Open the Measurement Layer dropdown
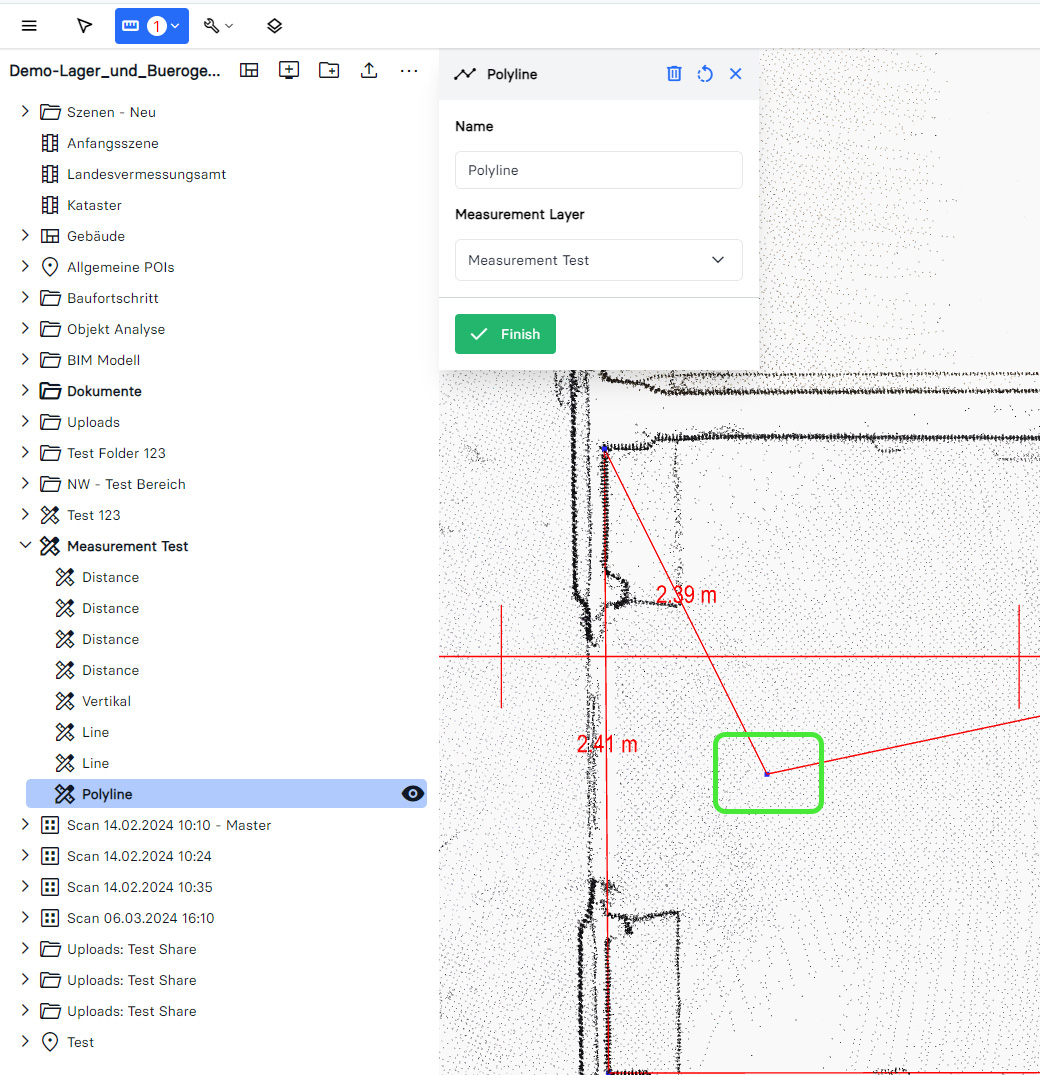Viewport: 1040px width, 1075px height. pos(598,260)
